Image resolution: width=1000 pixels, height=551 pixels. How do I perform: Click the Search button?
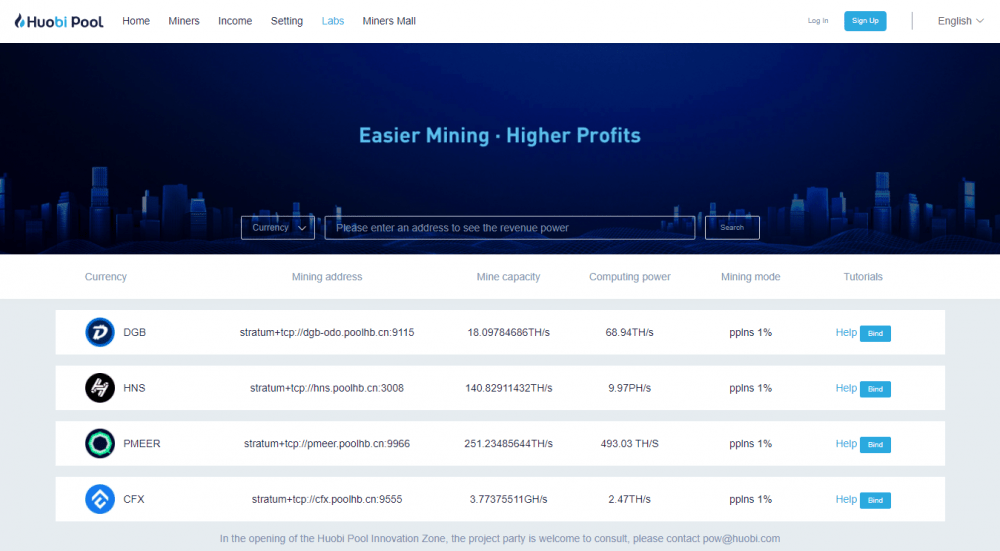[732, 228]
